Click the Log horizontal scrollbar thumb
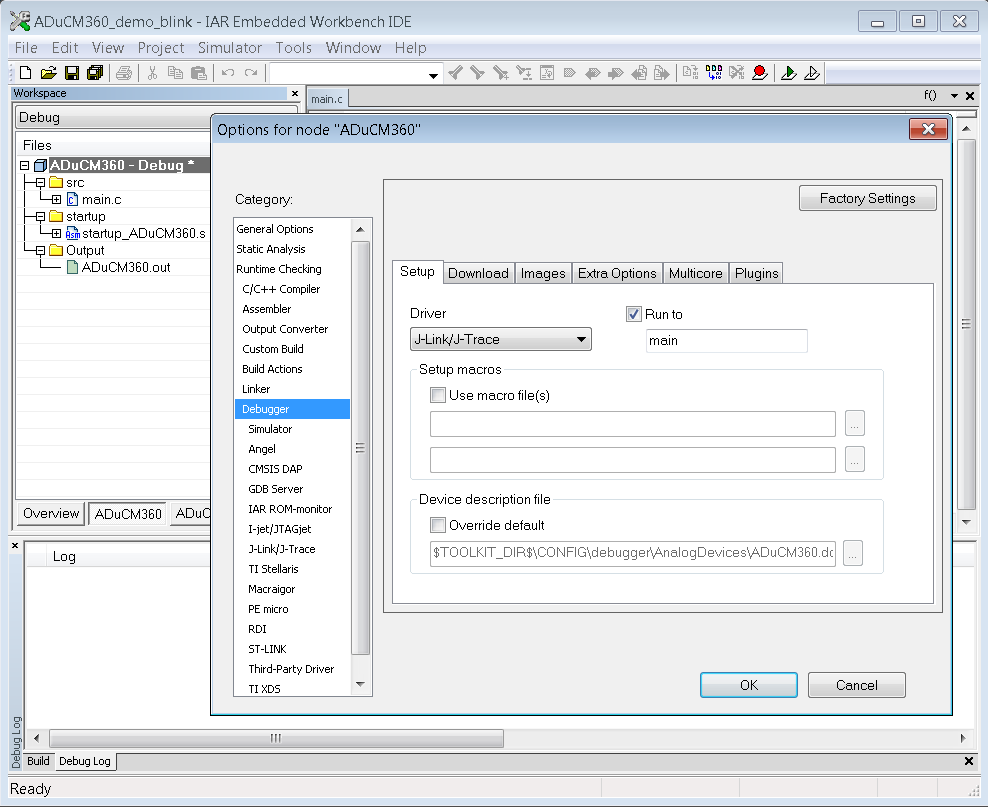Viewport: 990px width, 807px height. tap(277, 738)
